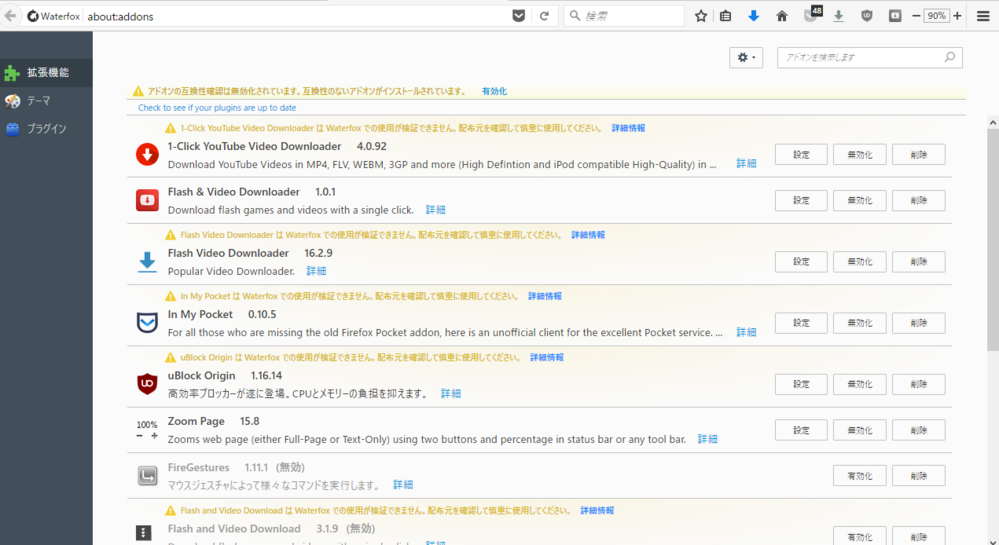Disable Flash Video Downloader with 無効化
This screenshot has width=999, height=545.
(x=859, y=262)
